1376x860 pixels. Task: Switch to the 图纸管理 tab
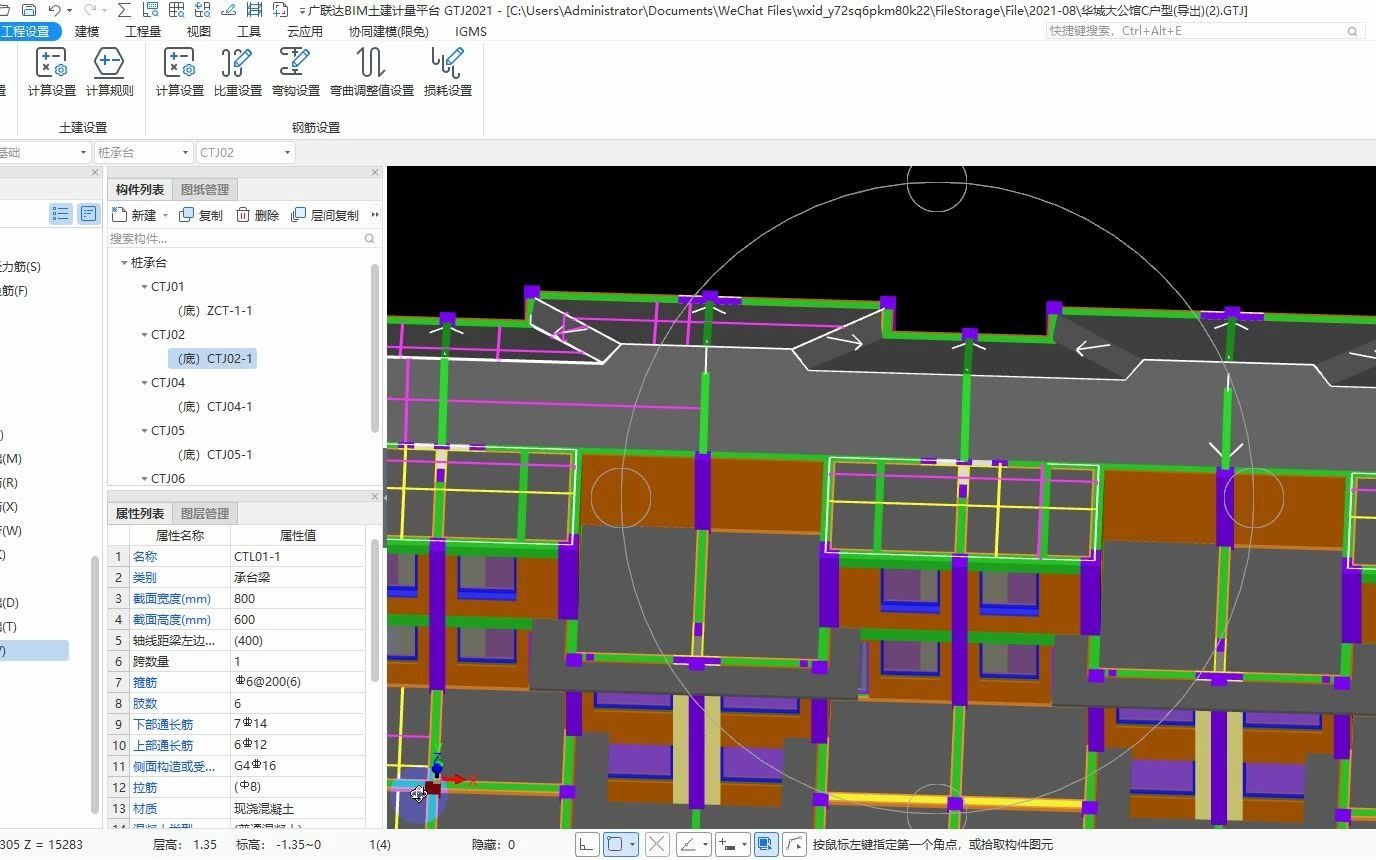point(205,190)
